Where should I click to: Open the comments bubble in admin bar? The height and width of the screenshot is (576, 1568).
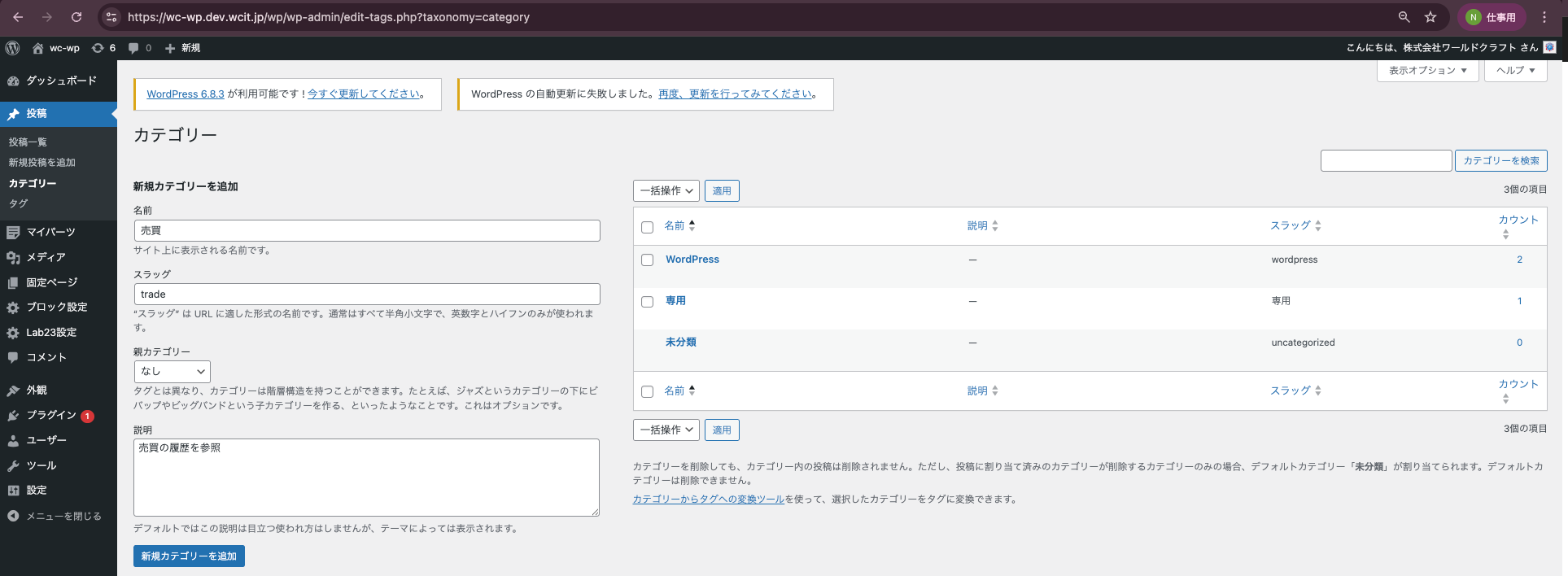coord(139,48)
